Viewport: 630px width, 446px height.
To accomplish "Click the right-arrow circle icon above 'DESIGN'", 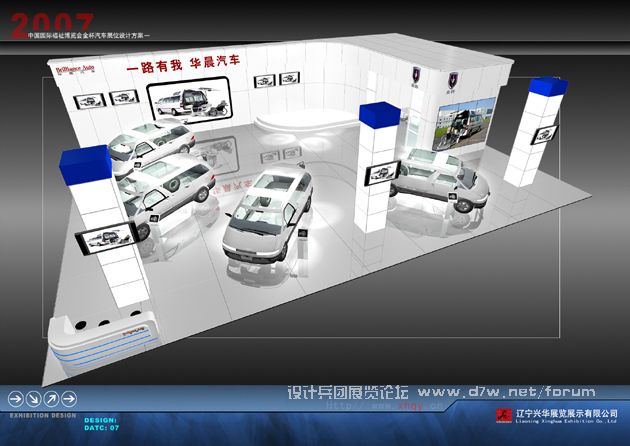I will [69, 399].
